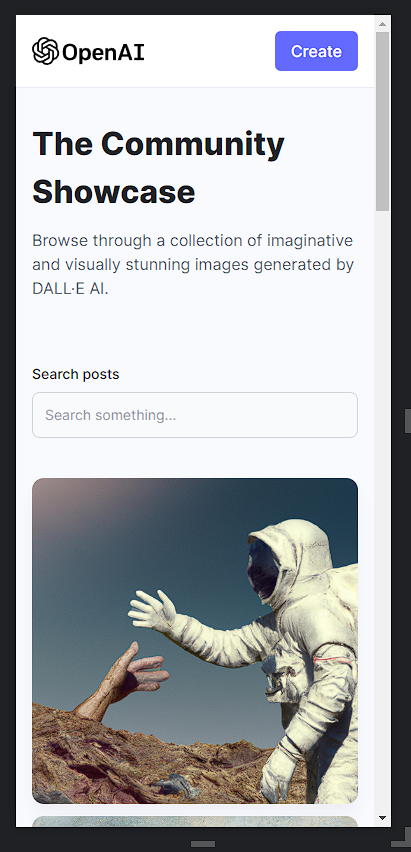The image size is (411, 852).
Task: Focus the Search something input field
Action: (x=195, y=415)
